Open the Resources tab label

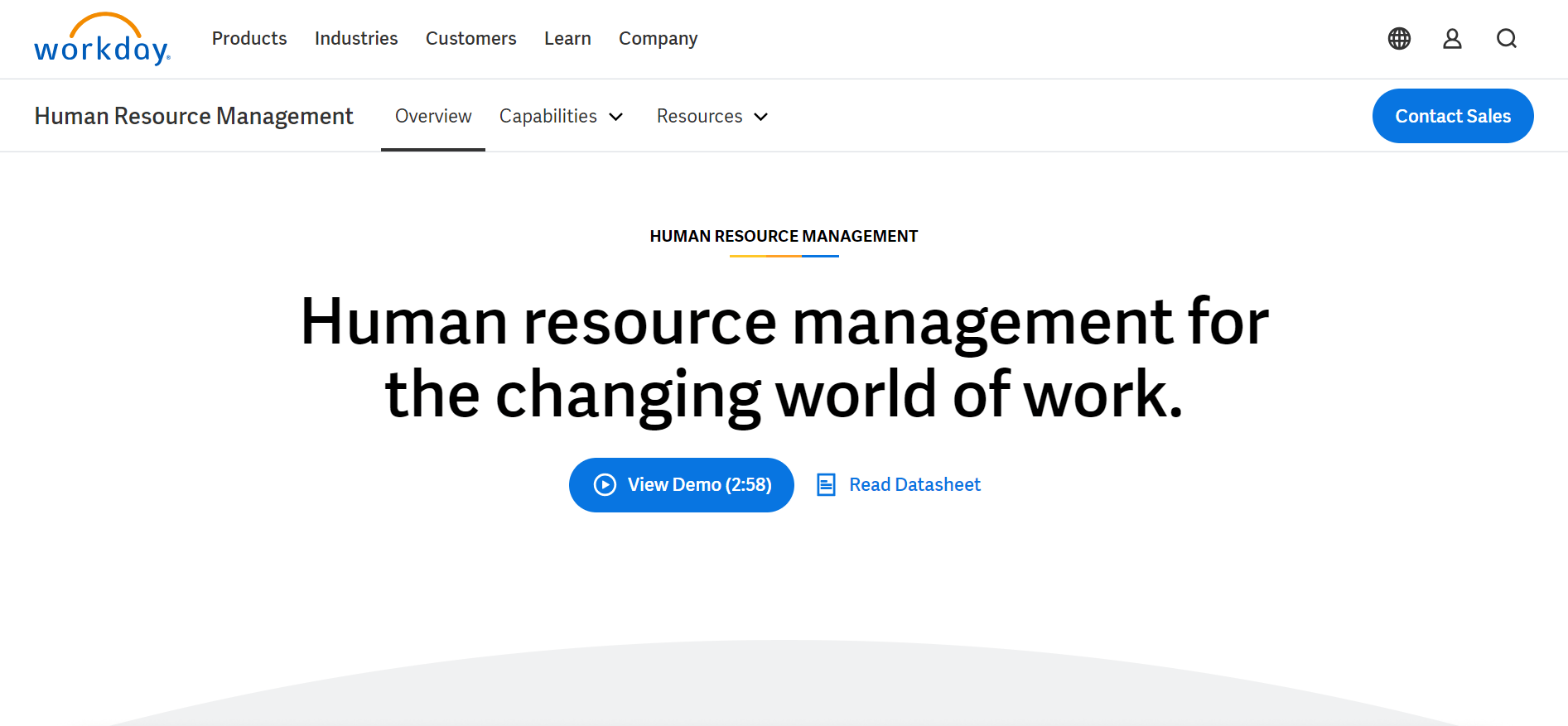(700, 117)
